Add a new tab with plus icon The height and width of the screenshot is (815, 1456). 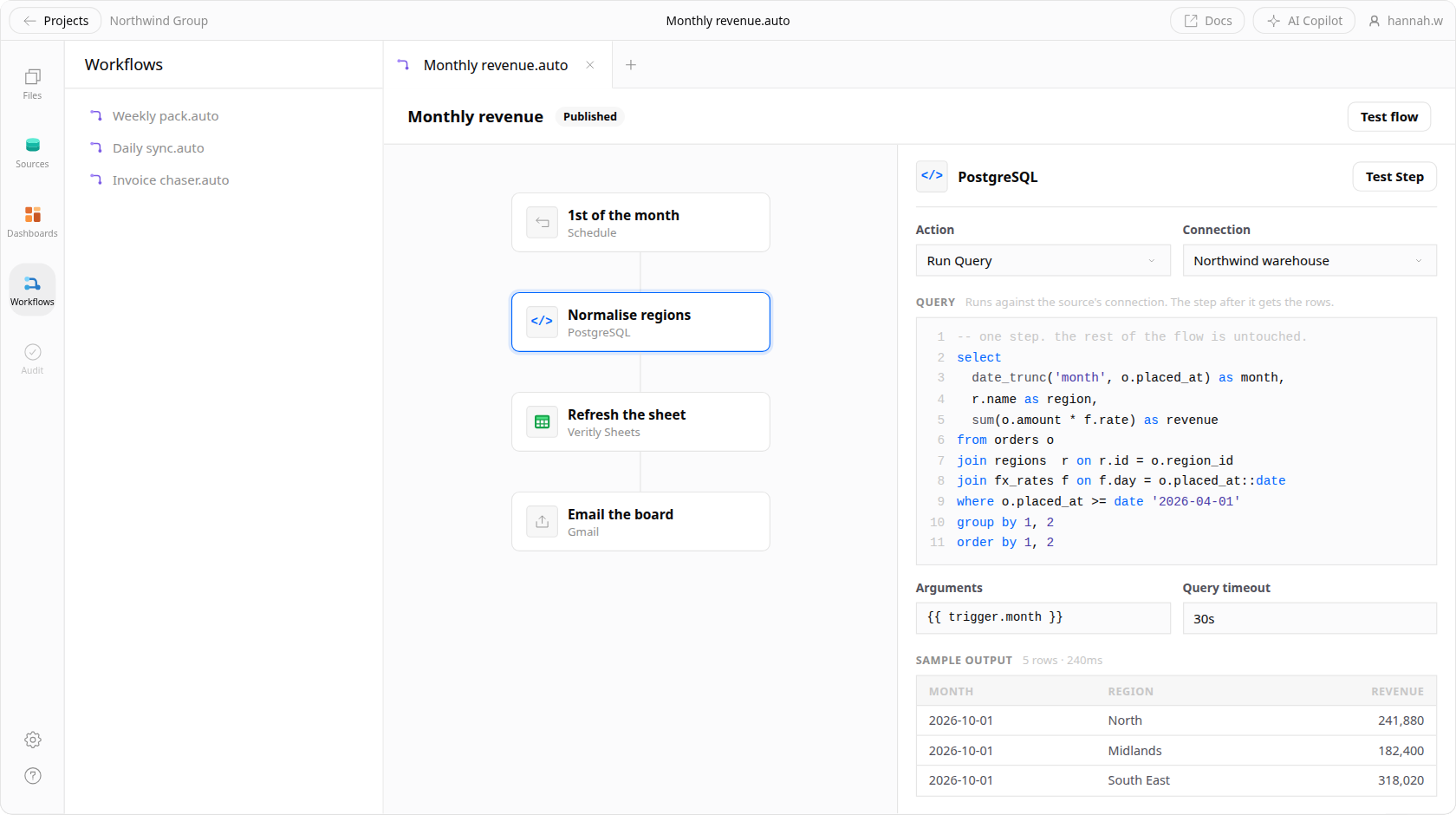coord(631,65)
